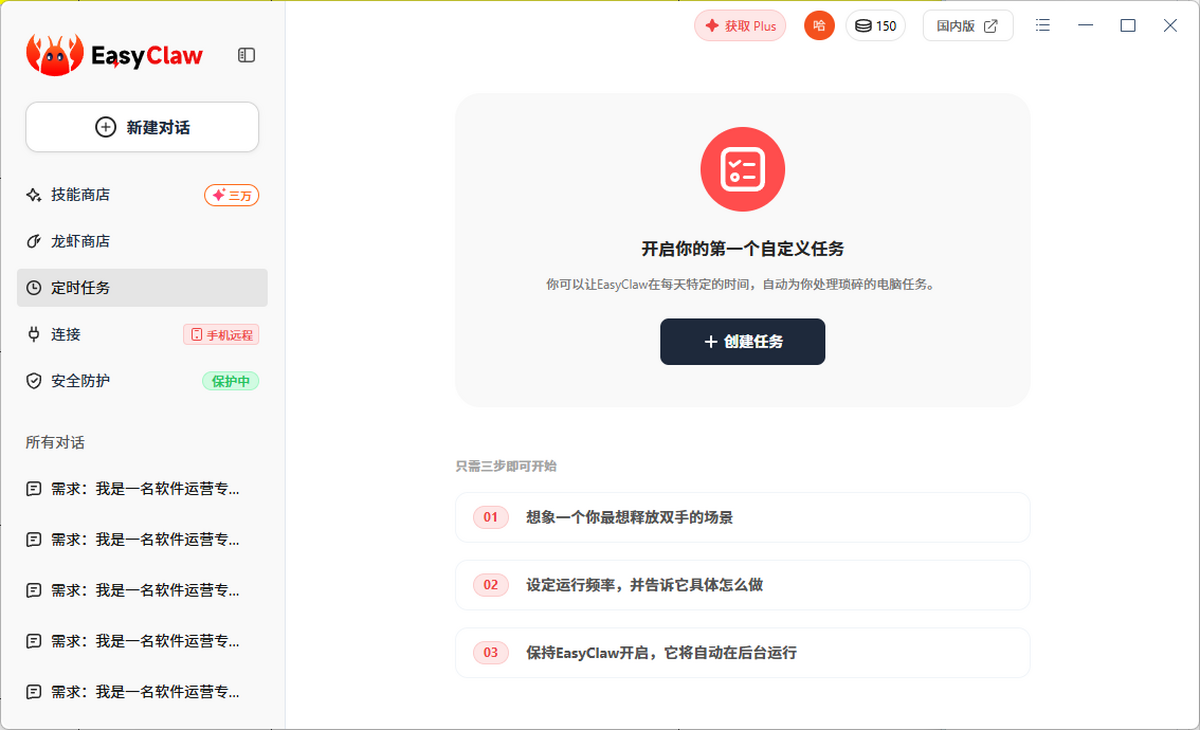Open the hamburger list menu icon
Viewport: 1200px width, 730px height.
tap(1043, 26)
